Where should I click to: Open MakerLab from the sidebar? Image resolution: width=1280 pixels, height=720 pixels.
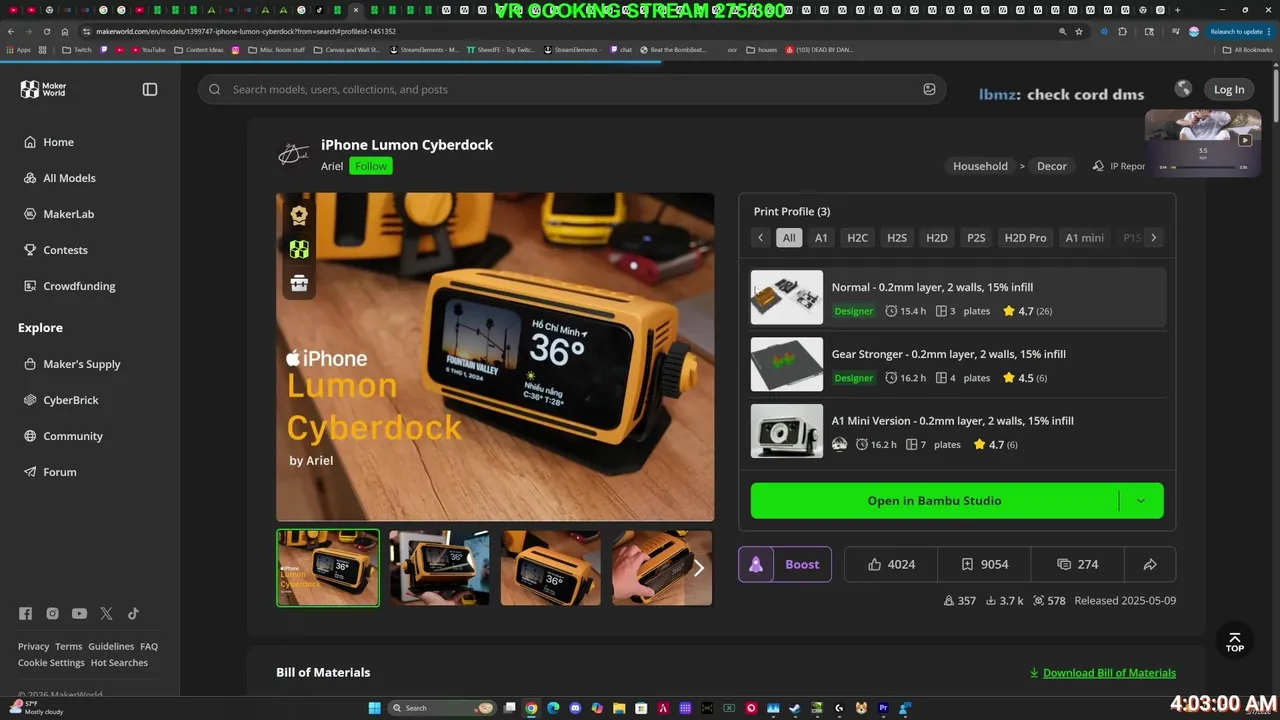(68, 214)
